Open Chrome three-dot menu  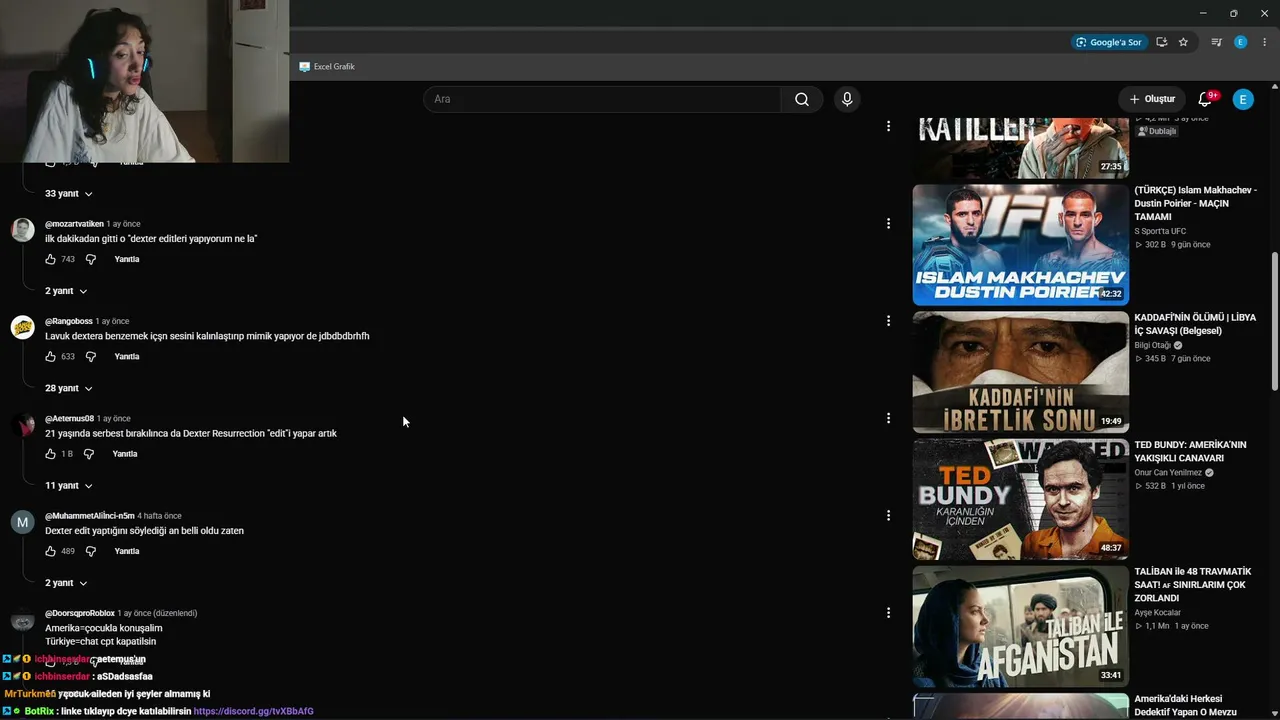coord(1264,42)
